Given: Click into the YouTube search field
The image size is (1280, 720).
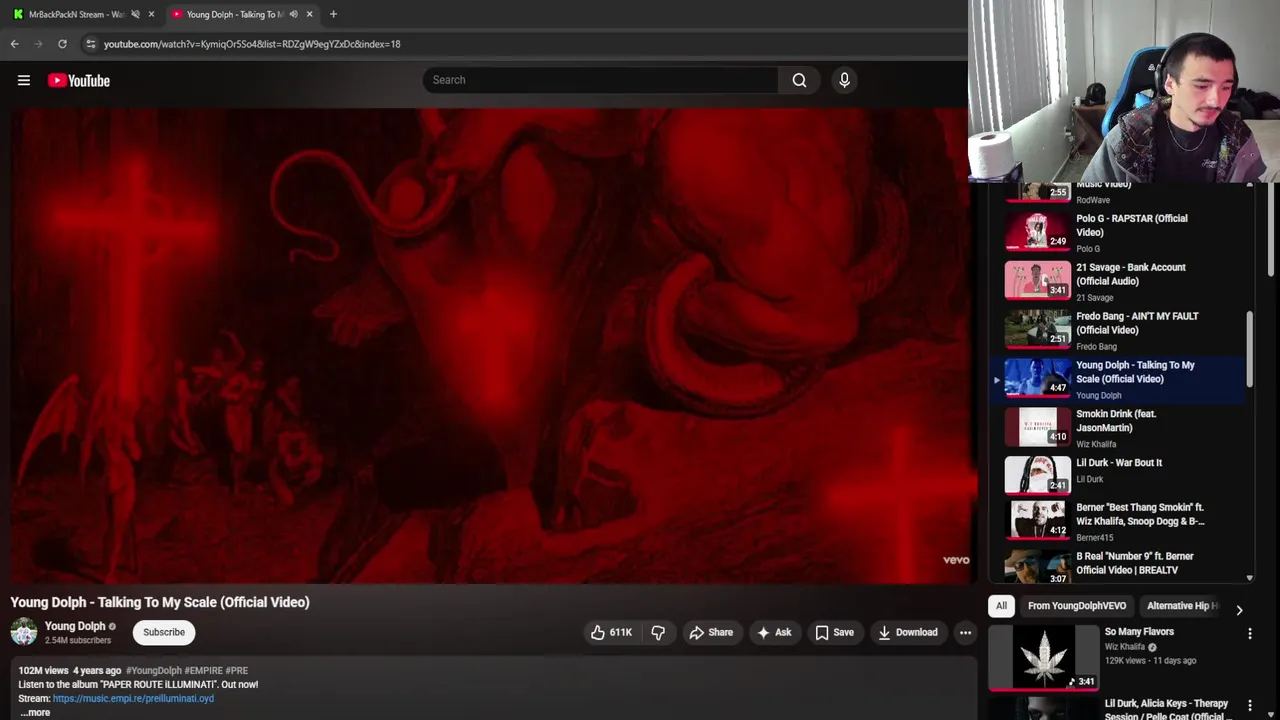Looking at the screenshot, I should (x=600, y=80).
